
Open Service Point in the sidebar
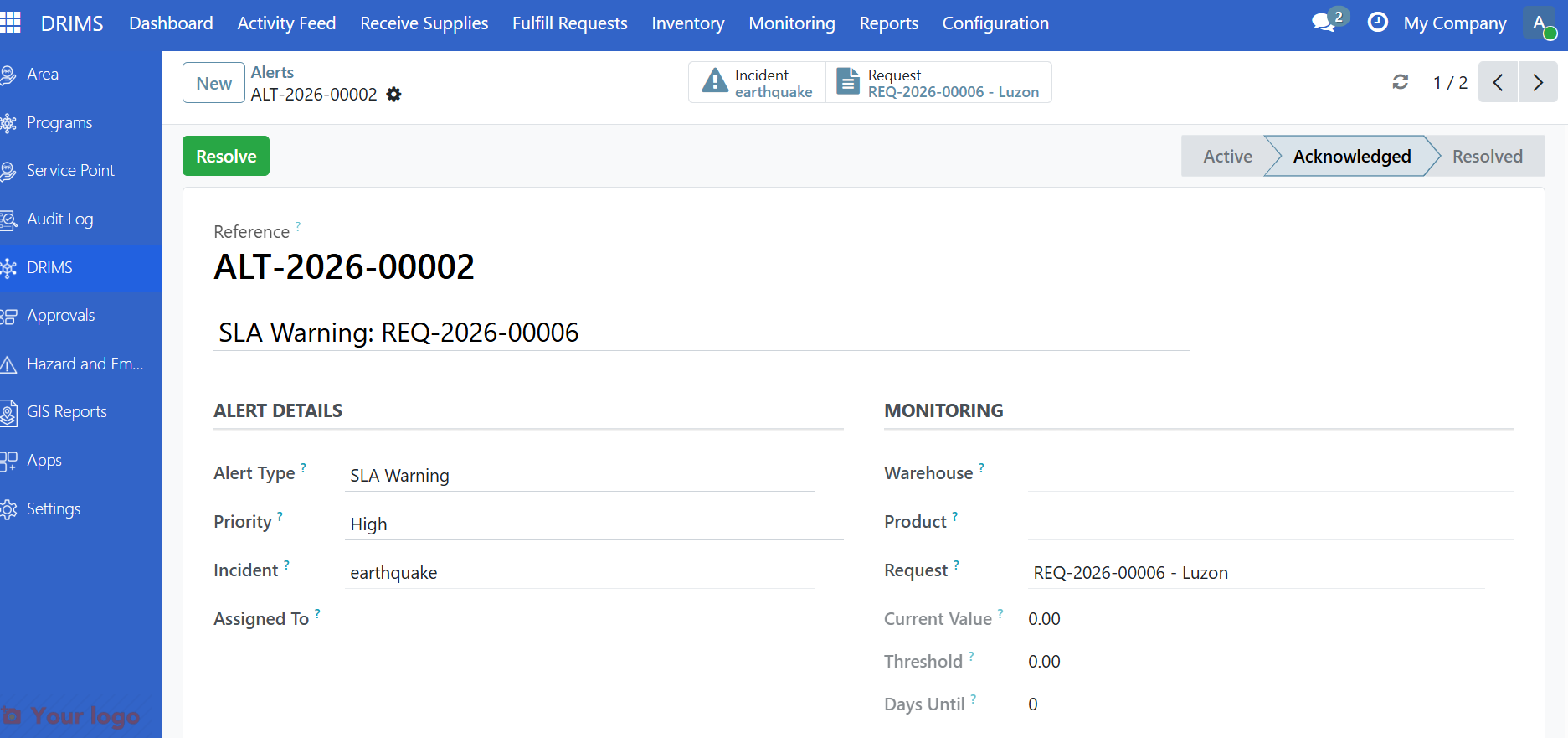click(x=81, y=171)
